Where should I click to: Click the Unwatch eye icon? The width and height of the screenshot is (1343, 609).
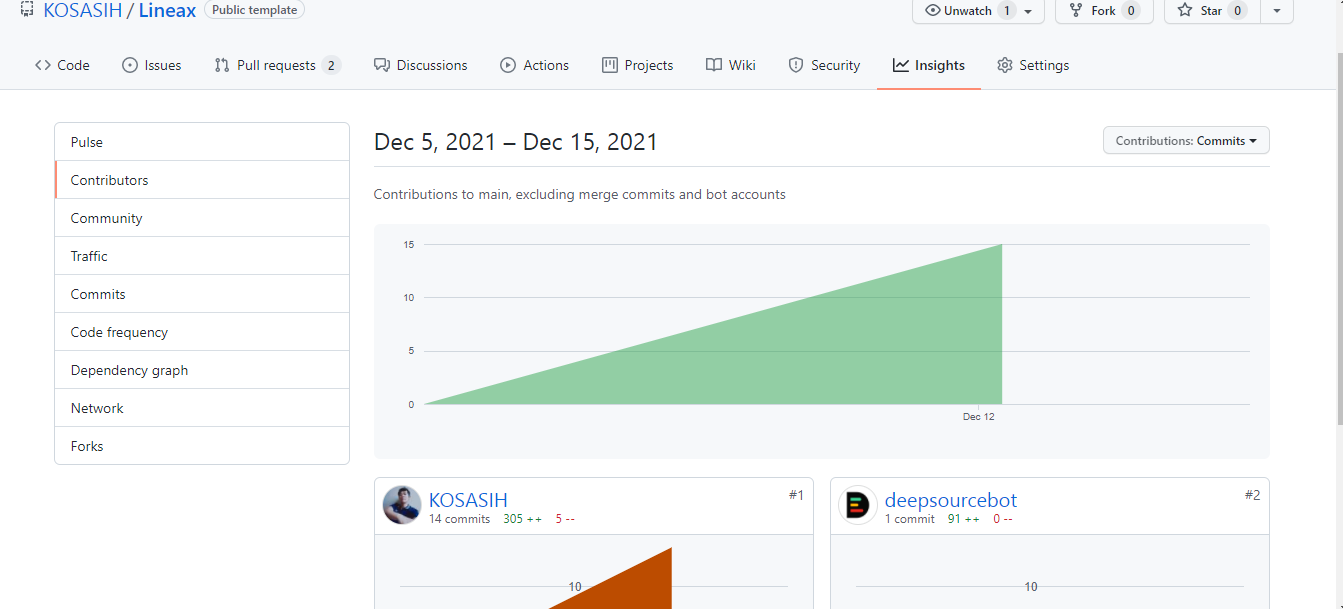[933, 10]
